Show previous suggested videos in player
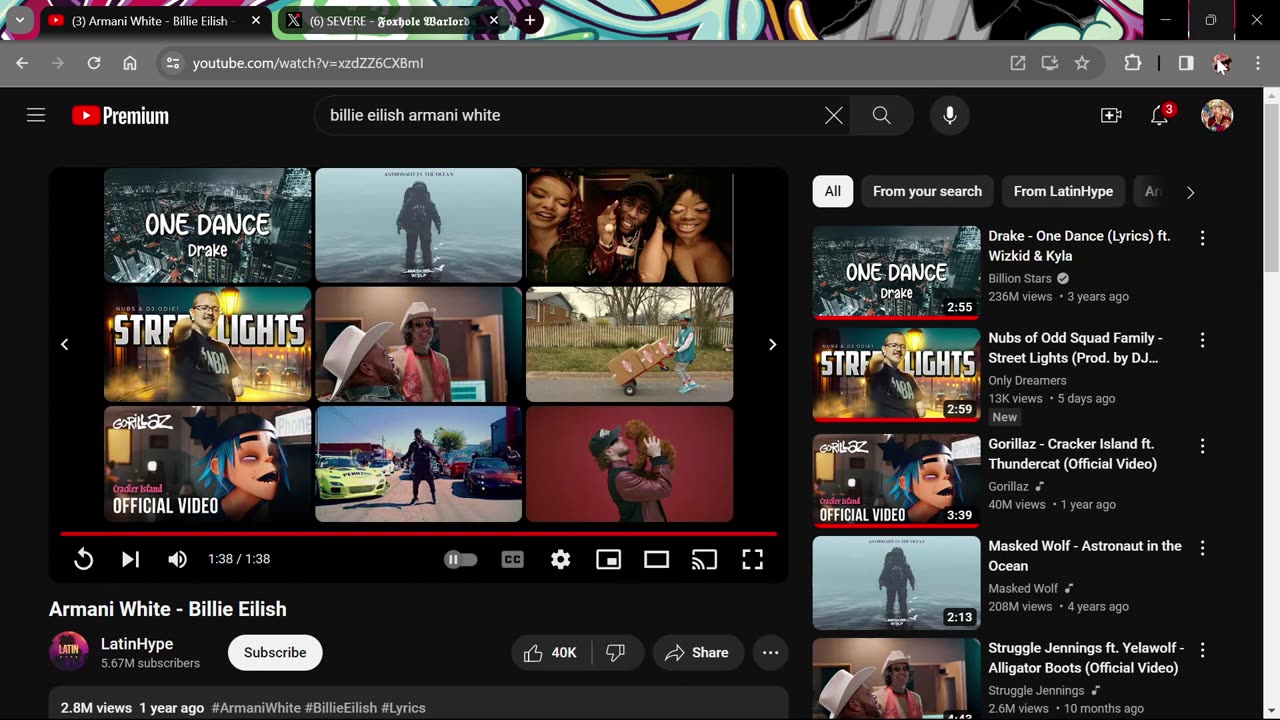The image size is (1280, 720). coord(65,344)
